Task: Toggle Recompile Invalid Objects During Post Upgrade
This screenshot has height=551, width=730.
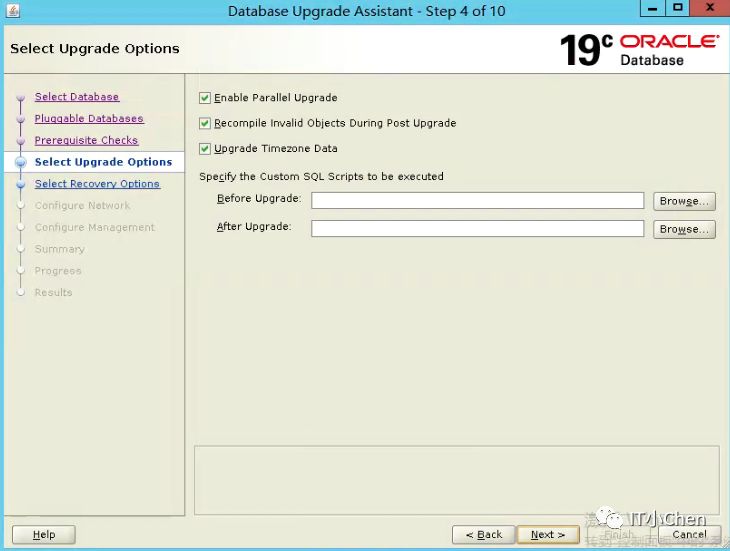Action: click(x=204, y=123)
